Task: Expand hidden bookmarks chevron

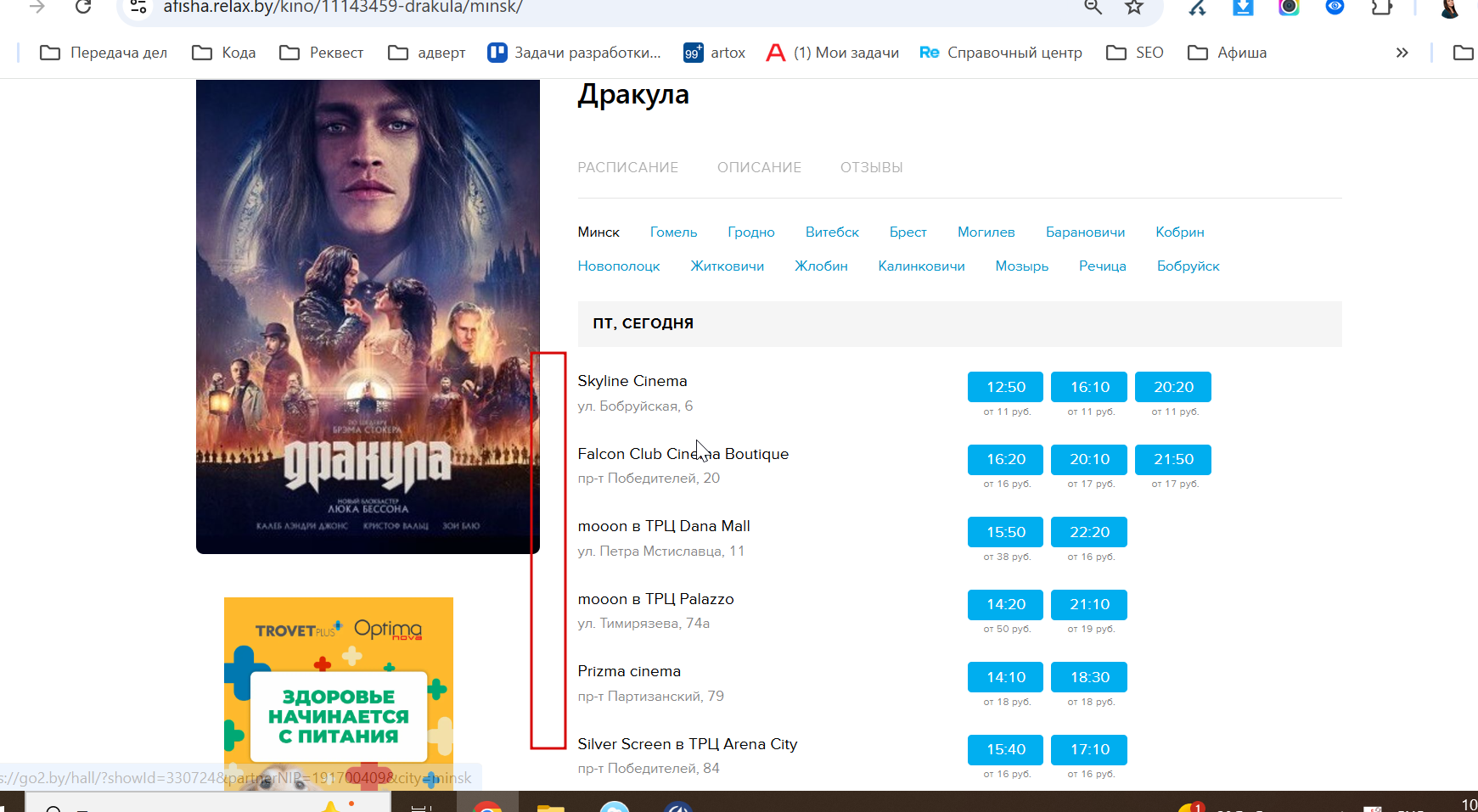Action: (x=1402, y=53)
